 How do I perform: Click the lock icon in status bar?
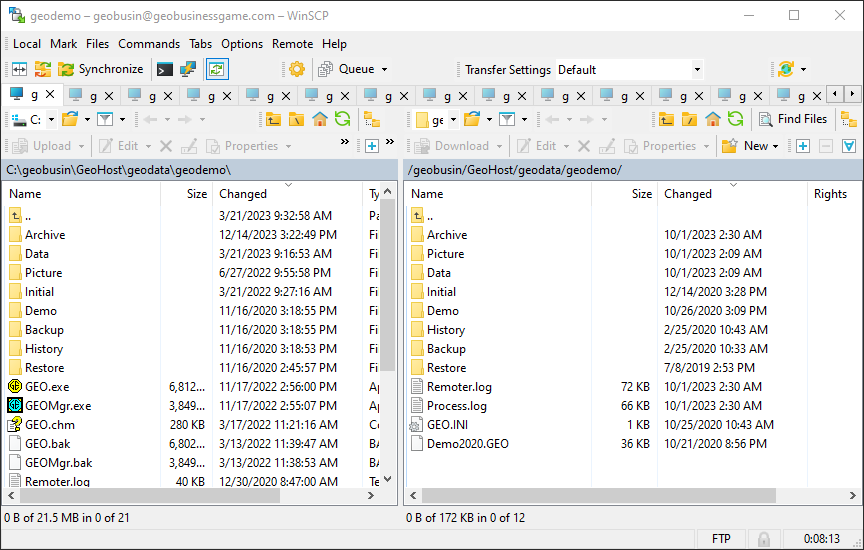[x=764, y=539]
